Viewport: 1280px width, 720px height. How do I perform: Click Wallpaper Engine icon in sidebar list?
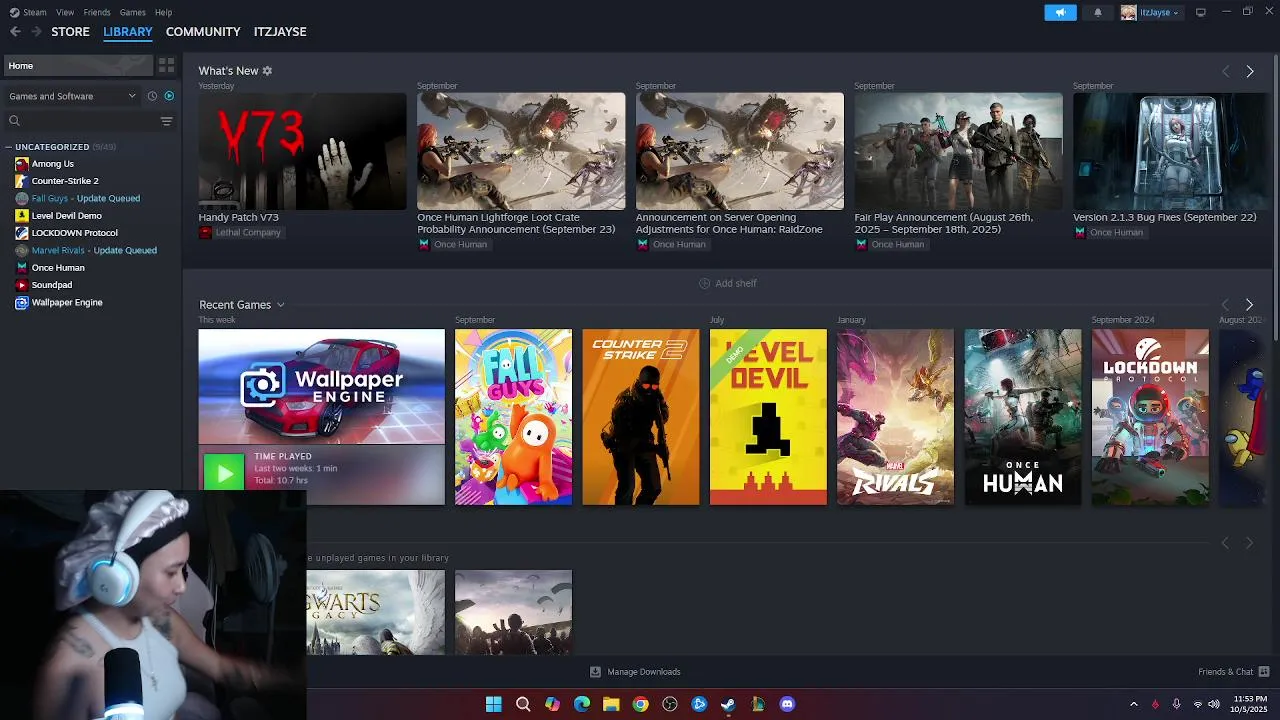click(x=22, y=302)
